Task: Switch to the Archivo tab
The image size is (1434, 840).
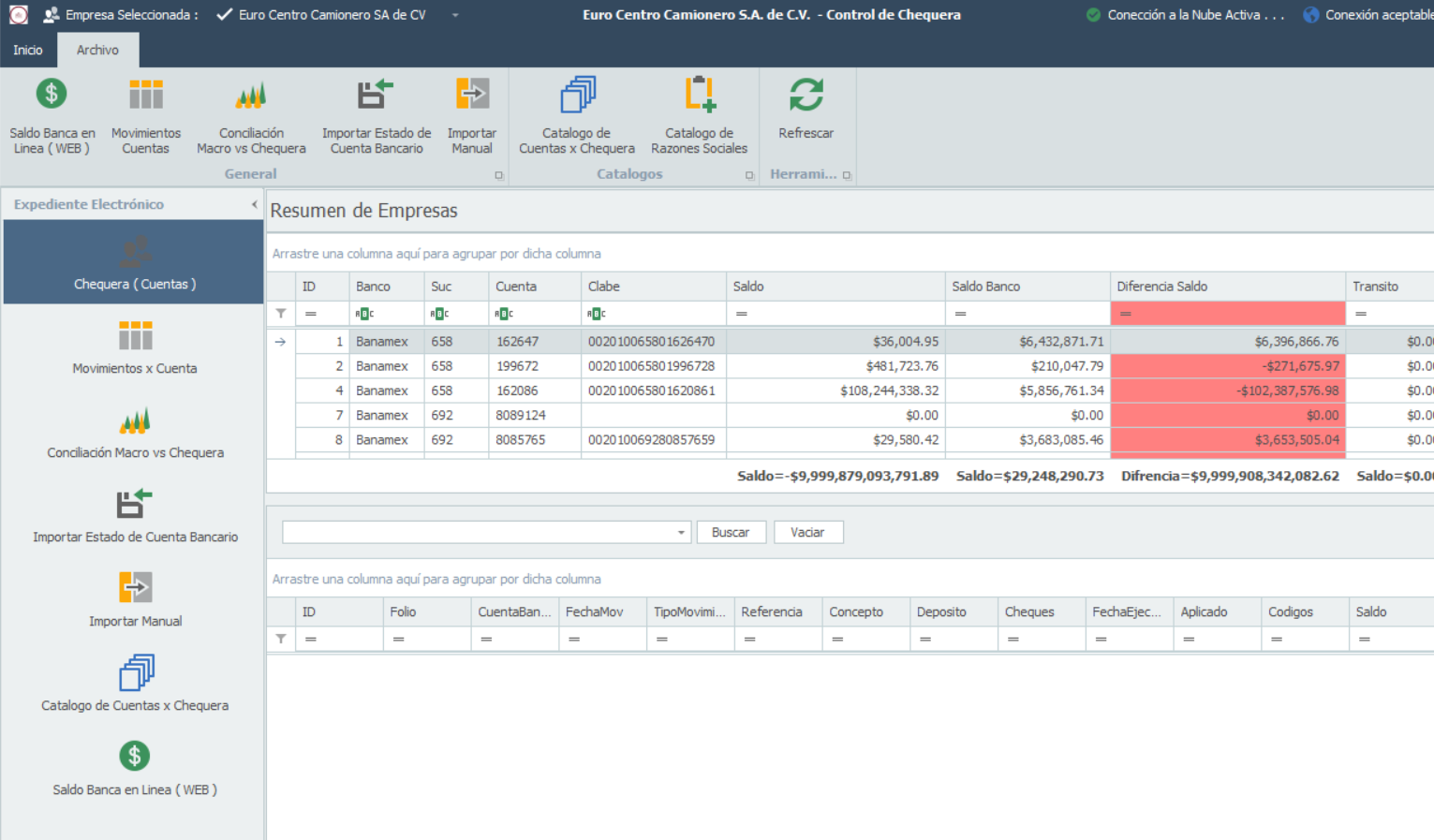Action: pyautogui.click(x=97, y=50)
